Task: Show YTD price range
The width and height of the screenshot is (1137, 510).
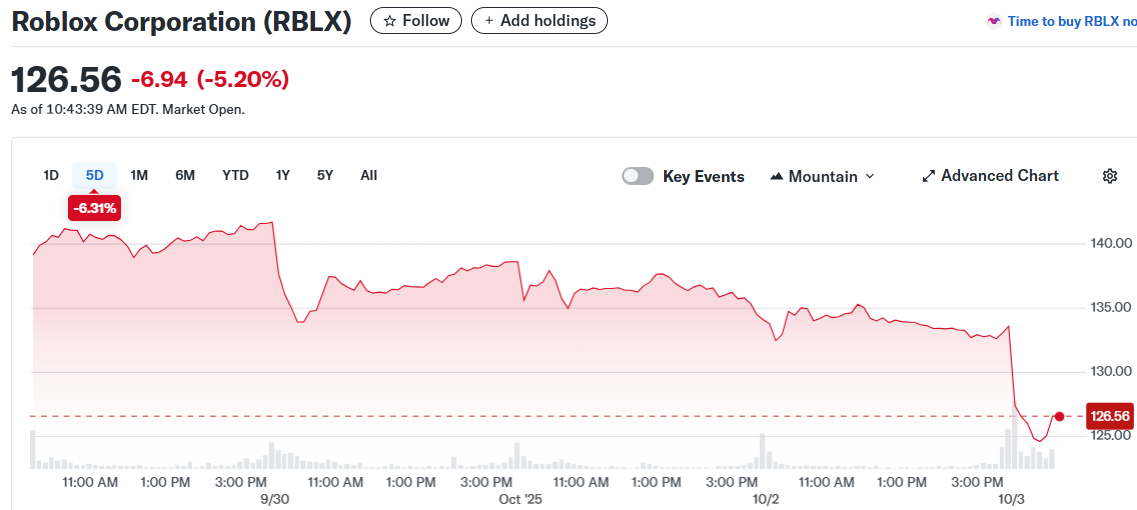Action: tap(235, 176)
